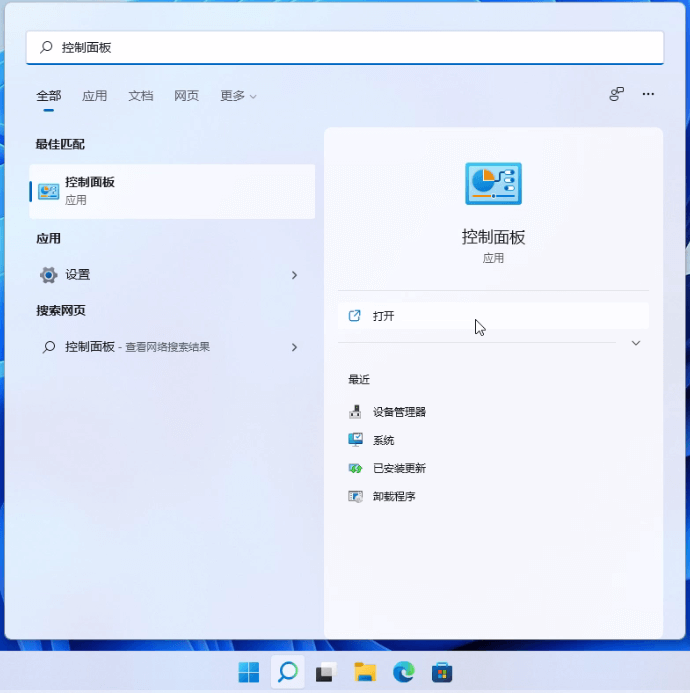The width and height of the screenshot is (690, 693).
Task: Switch to the 文档 tab
Action: [x=141, y=96]
